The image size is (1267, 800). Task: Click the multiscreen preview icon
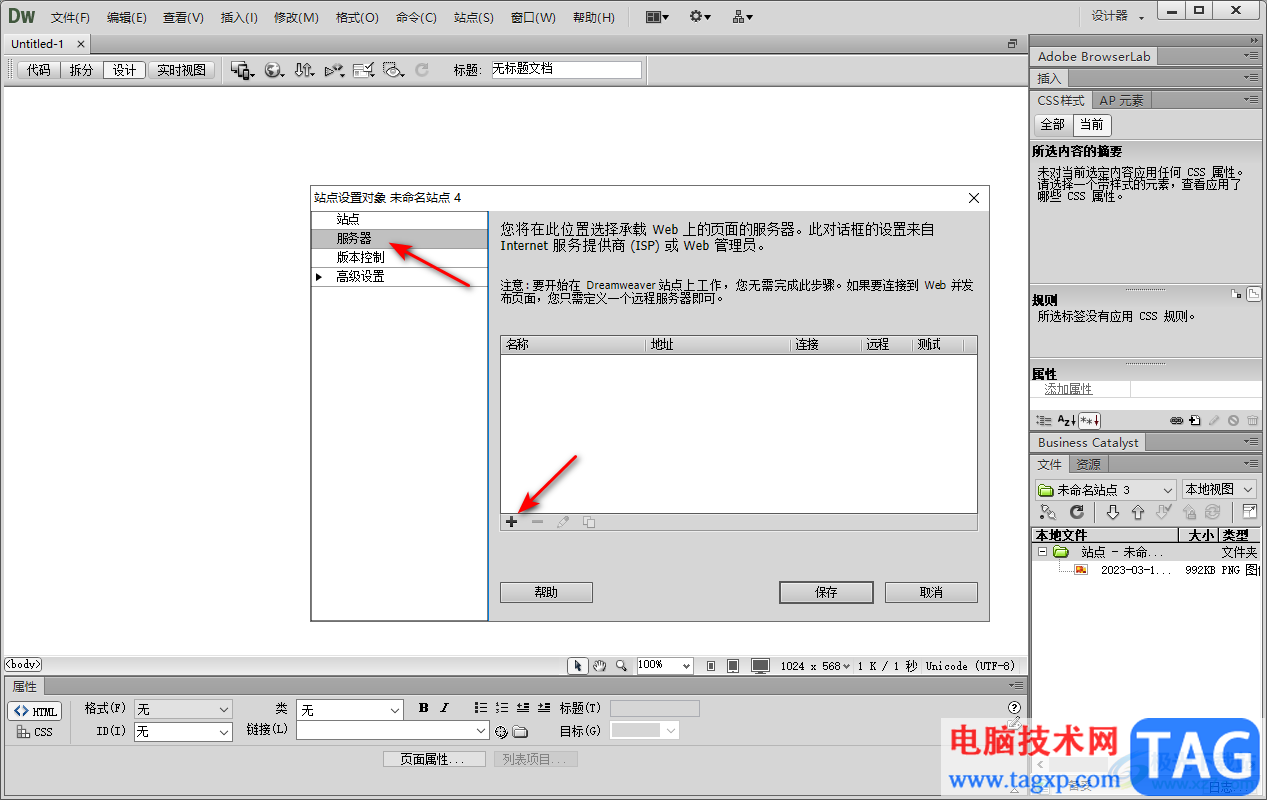click(x=243, y=70)
